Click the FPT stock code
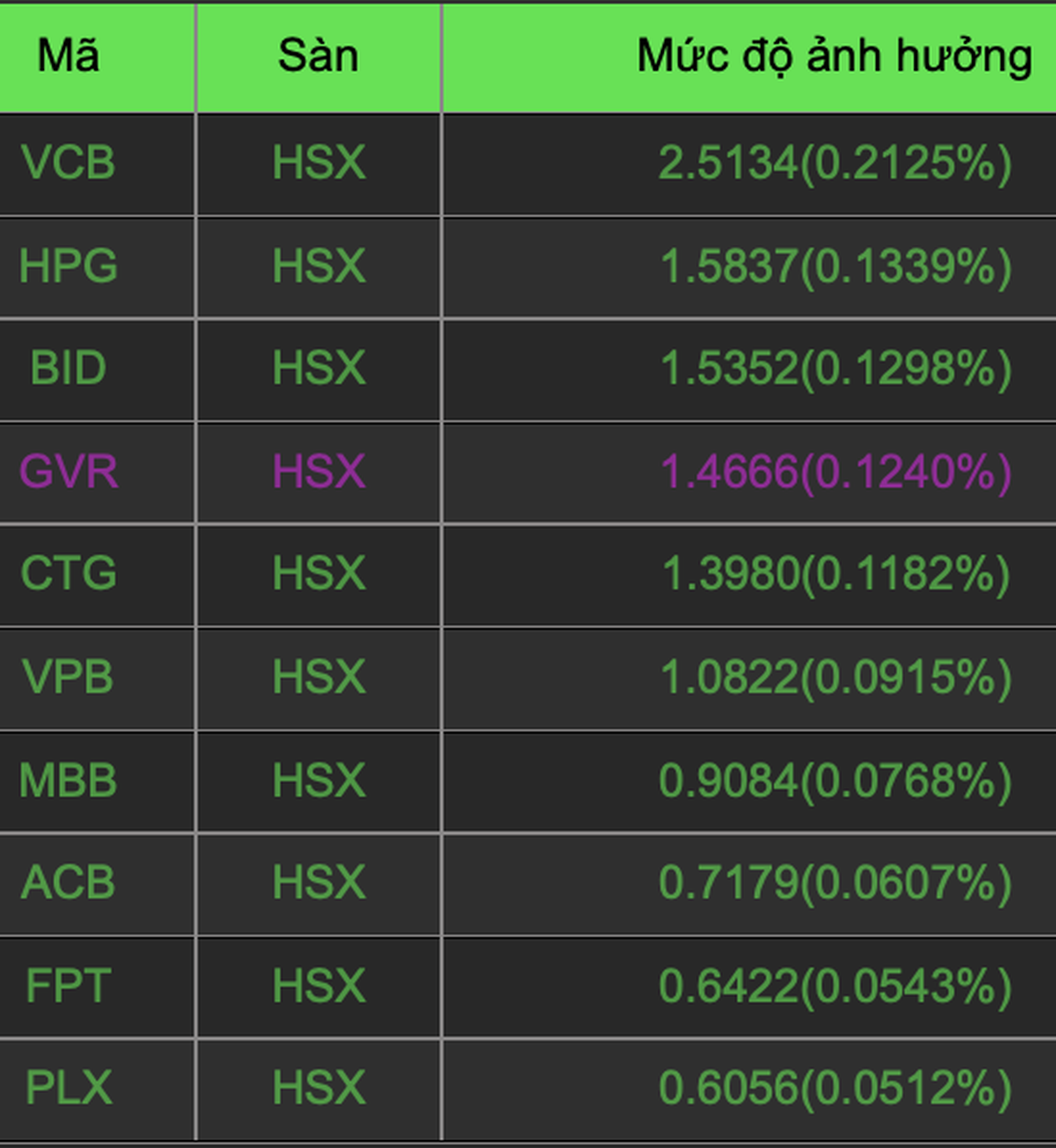Image resolution: width=1056 pixels, height=1148 pixels. [69, 986]
